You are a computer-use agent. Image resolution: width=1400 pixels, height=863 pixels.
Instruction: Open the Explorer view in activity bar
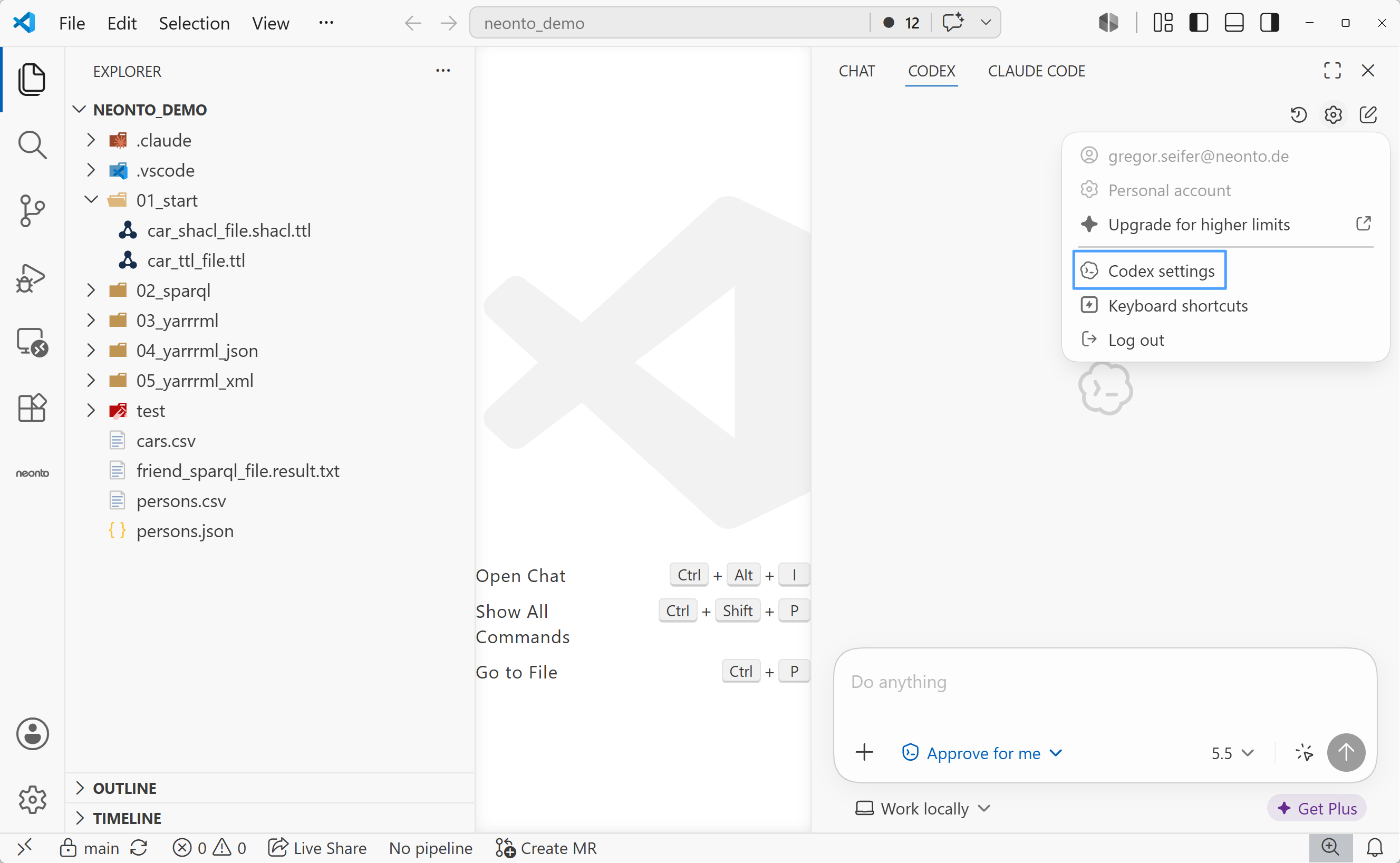point(32,79)
